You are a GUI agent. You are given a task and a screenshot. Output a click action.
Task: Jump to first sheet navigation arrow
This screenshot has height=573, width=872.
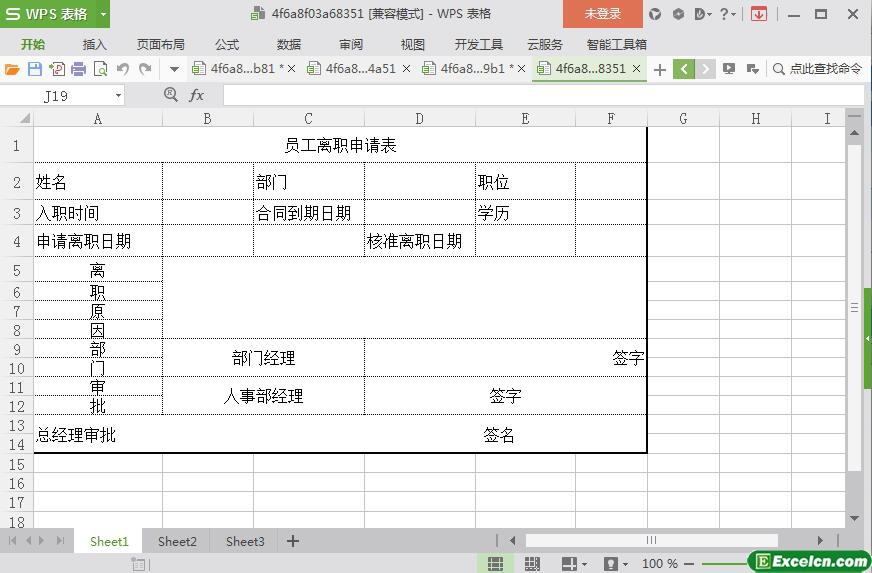pos(12,541)
